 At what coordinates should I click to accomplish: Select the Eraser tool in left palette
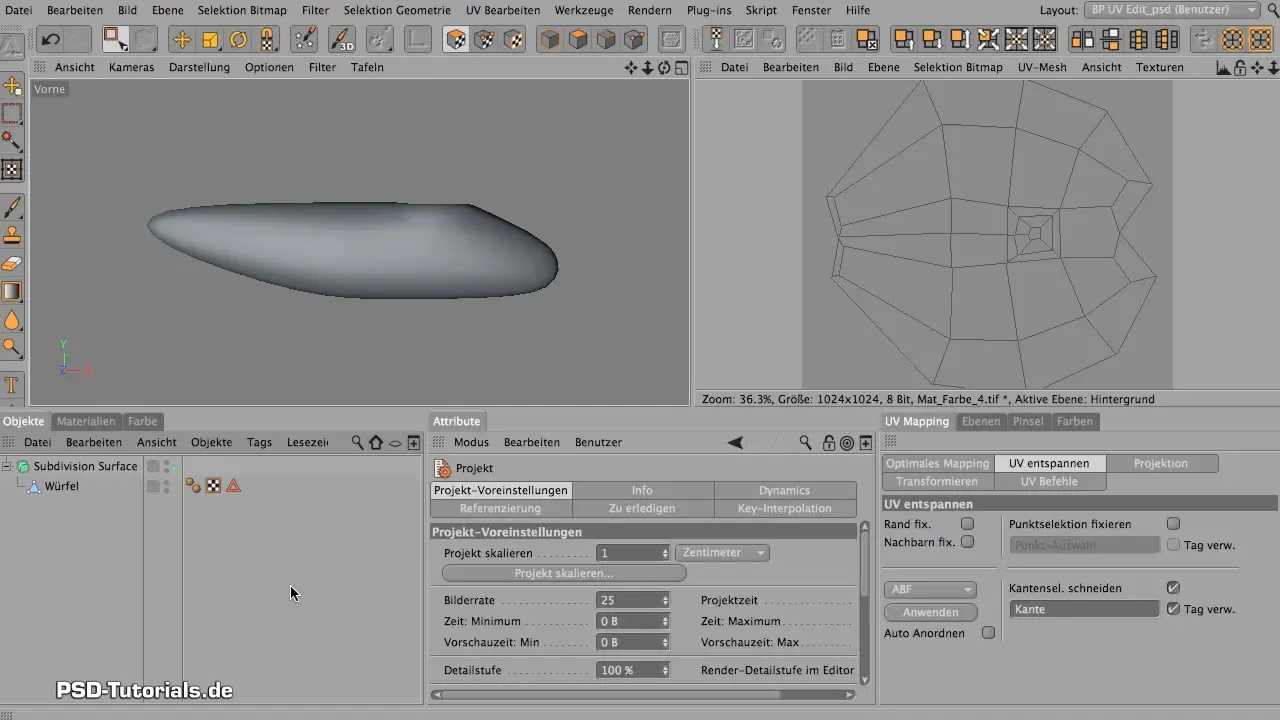13,264
